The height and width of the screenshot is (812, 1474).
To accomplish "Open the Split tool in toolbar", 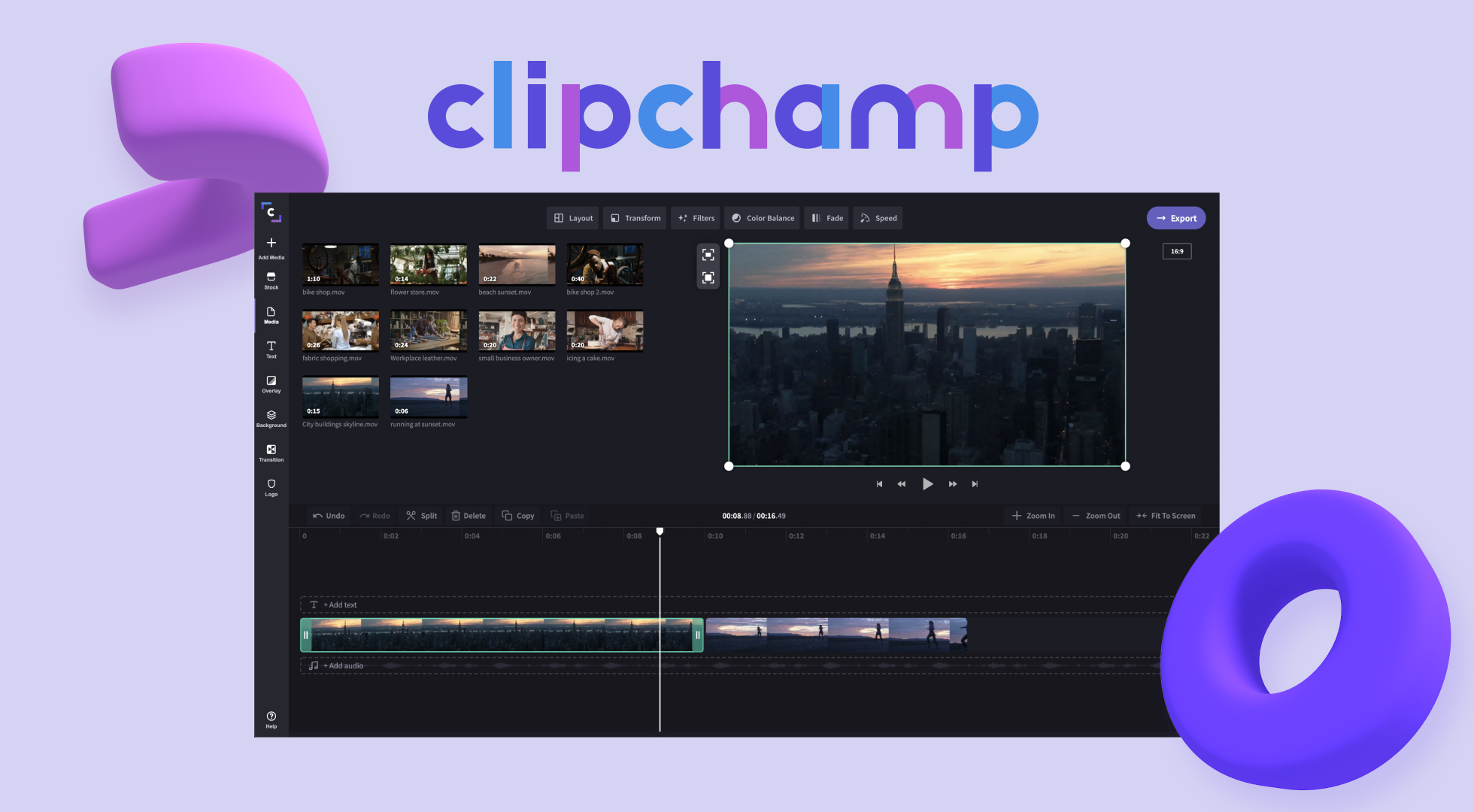I will pos(421,515).
